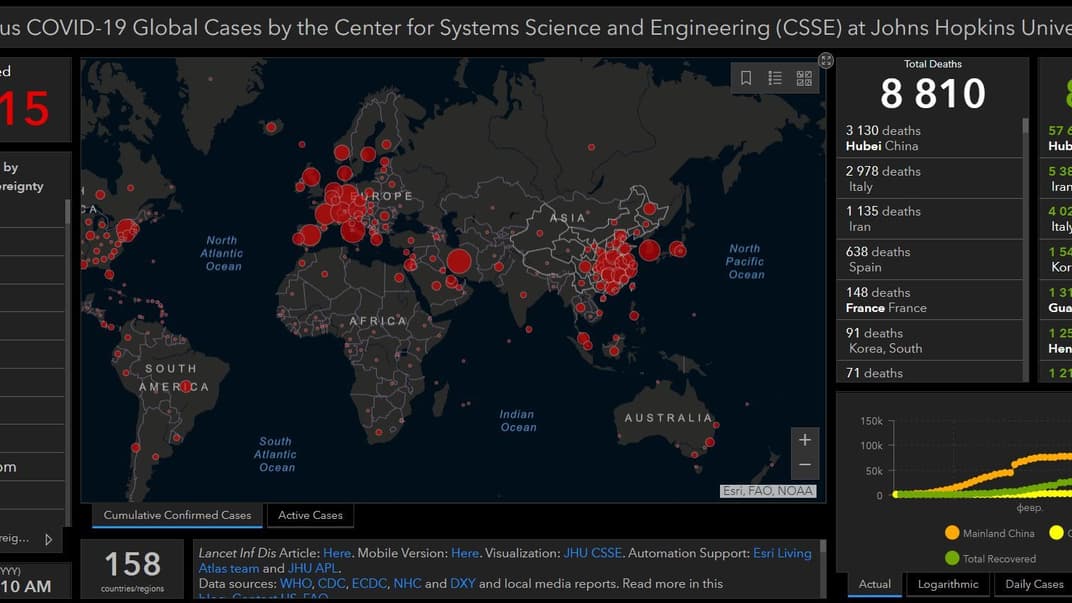This screenshot has width=1072, height=603.
Task: Select Cumulative Confirmed Cases tab
Action: pos(177,515)
